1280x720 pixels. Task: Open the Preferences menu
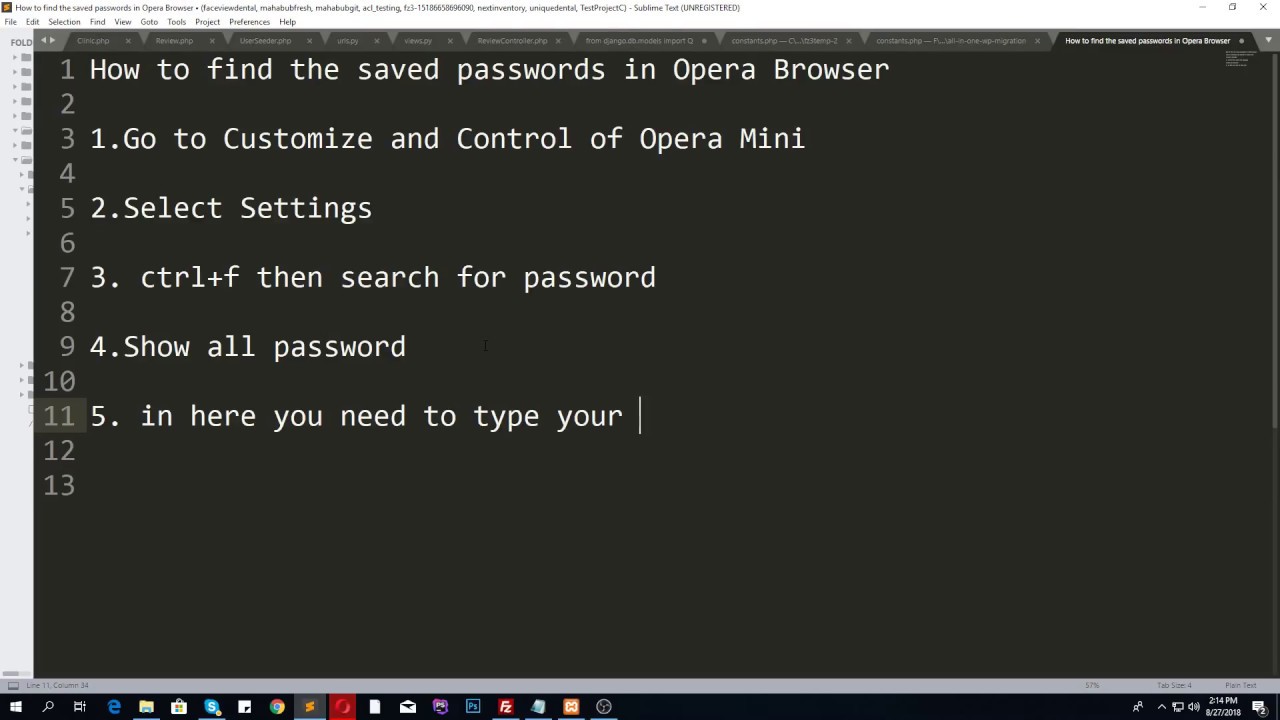coord(249,22)
